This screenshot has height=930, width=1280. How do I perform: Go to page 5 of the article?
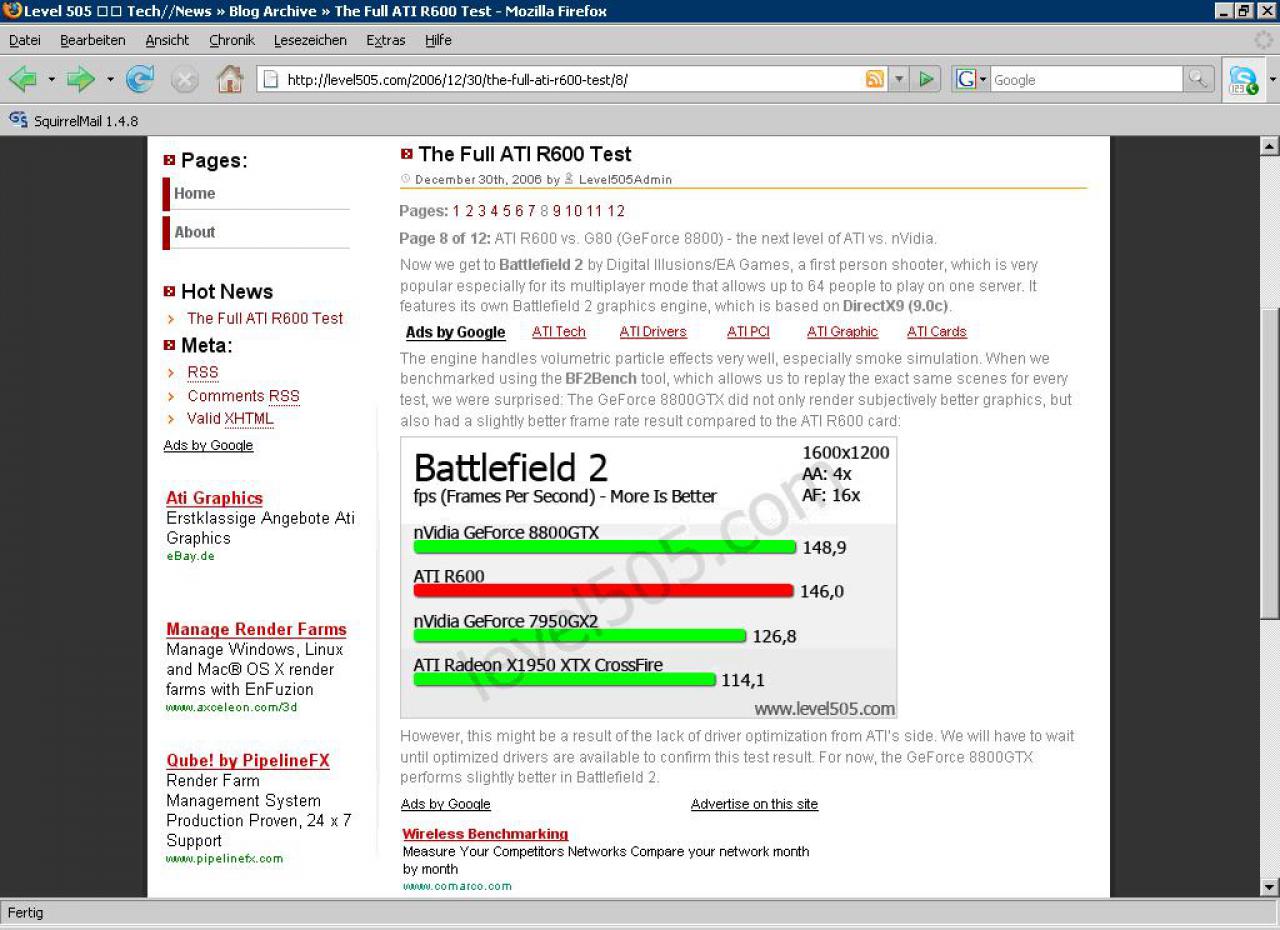(x=506, y=211)
